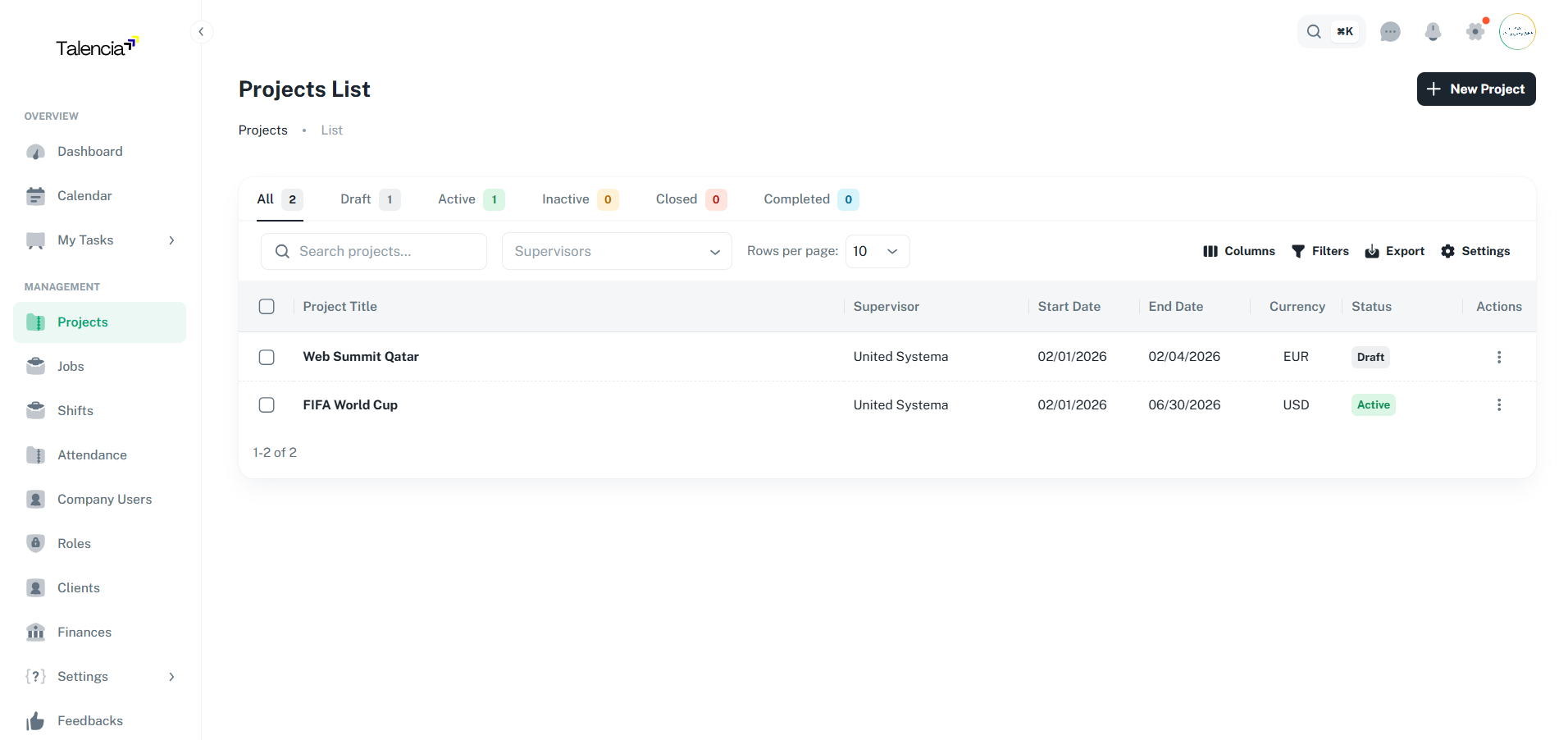1568x740 pixels.
Task: Click the global search icon
Action: (1313, 31)
